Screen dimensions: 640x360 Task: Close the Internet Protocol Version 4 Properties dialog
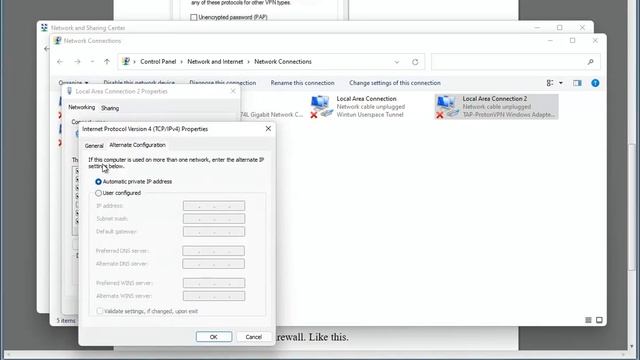(x=268, y=129)
